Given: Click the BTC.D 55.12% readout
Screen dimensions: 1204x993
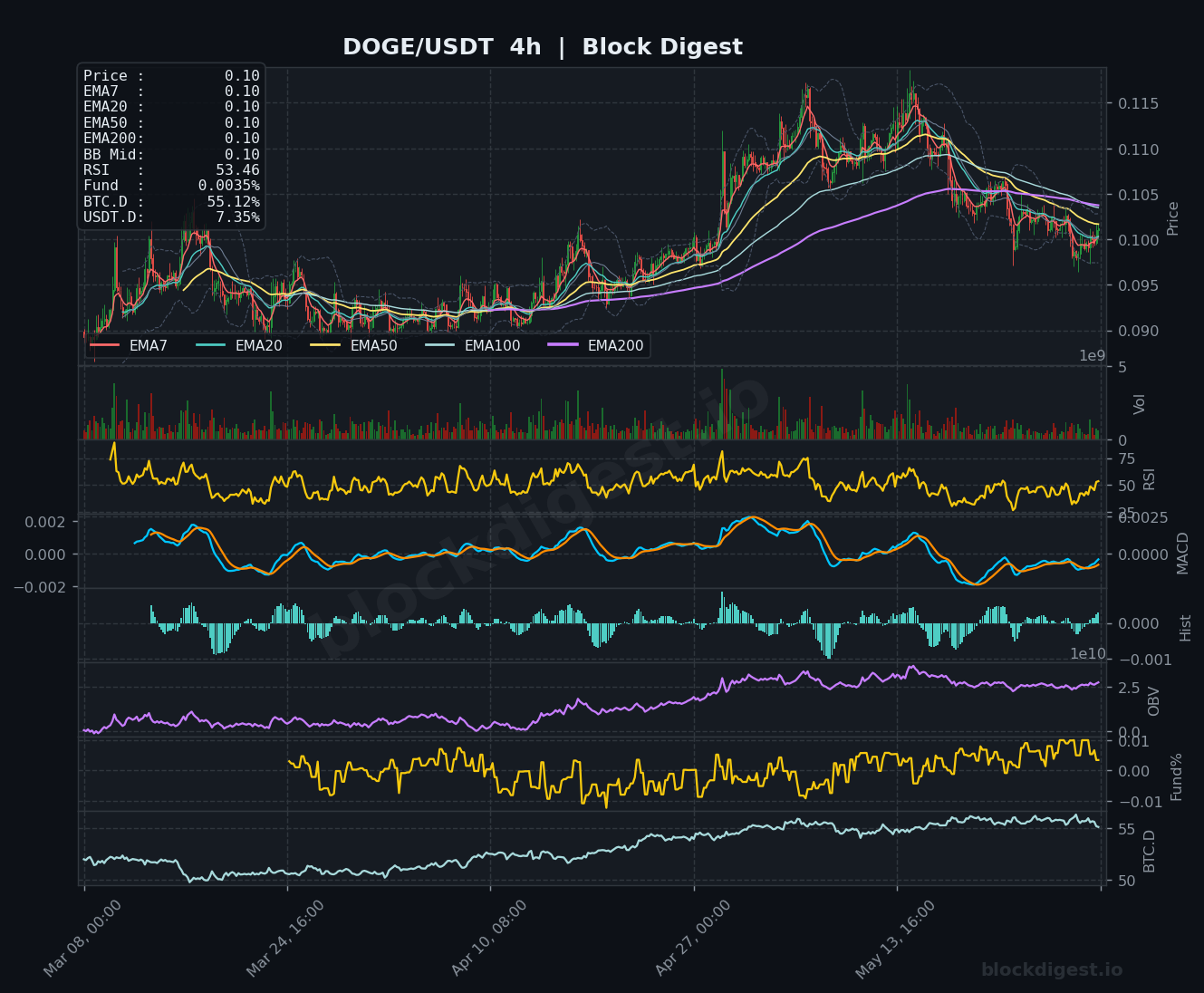Looking at the screenshot, I should coord(171,202).
